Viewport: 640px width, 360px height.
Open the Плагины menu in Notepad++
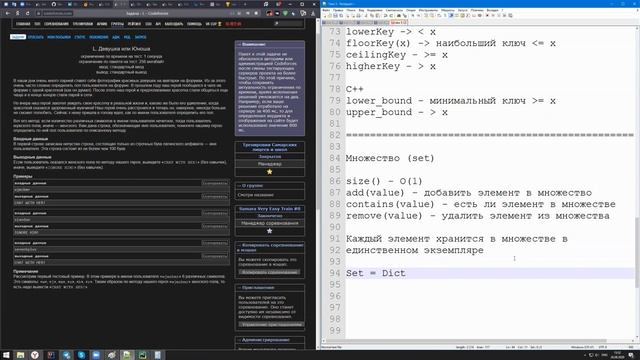(477, 10)
